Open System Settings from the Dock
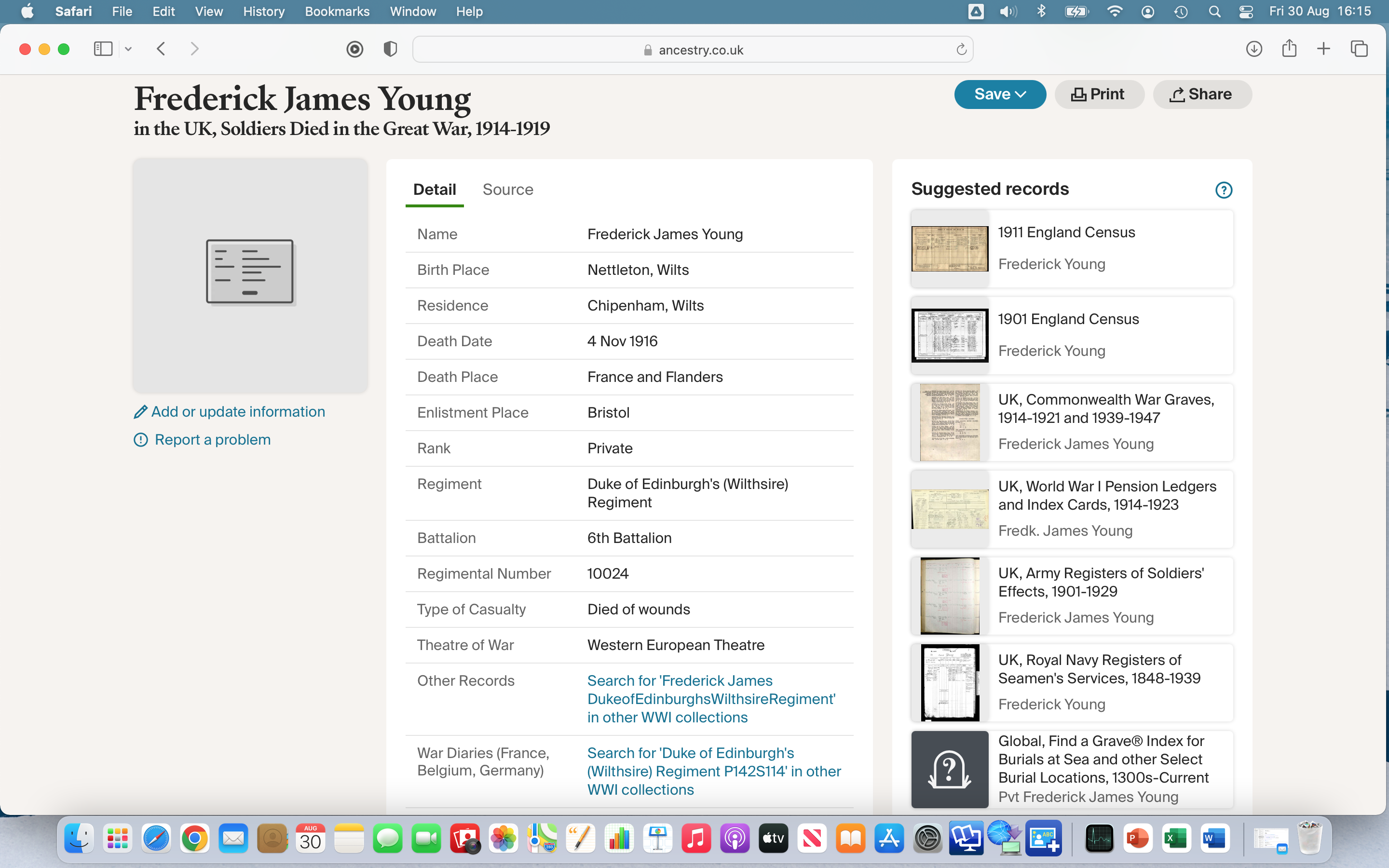The width and height of the screenshot is (1389, 868). pos(927,839)
